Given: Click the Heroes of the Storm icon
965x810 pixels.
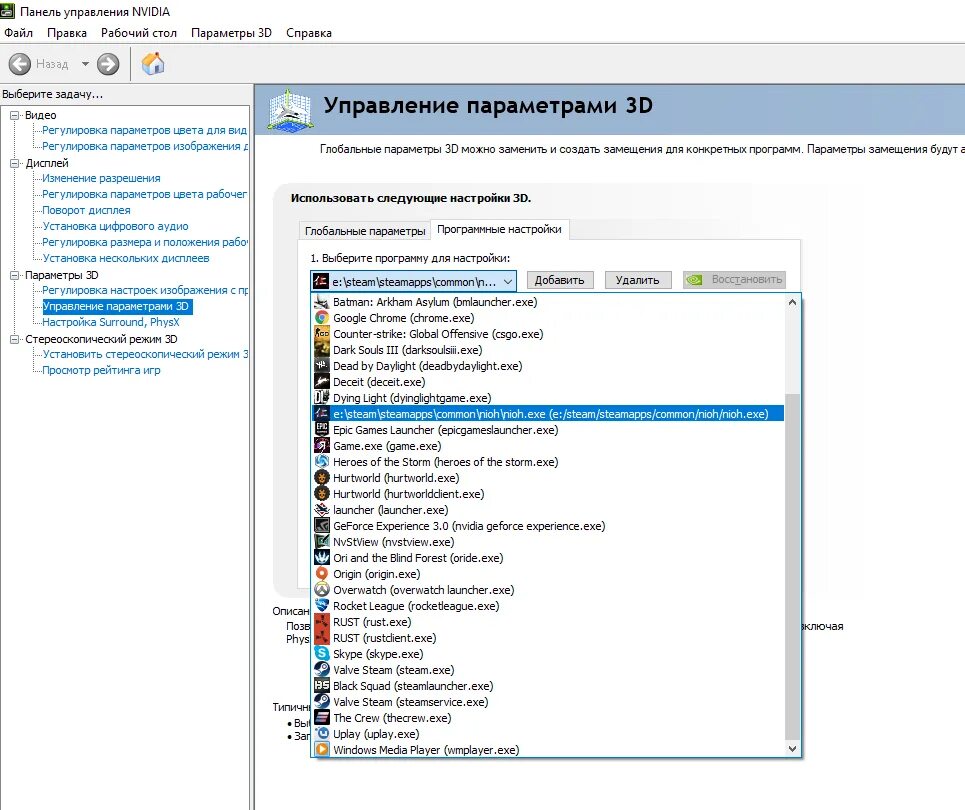Looking at the screenshot, I should [321, 462].
